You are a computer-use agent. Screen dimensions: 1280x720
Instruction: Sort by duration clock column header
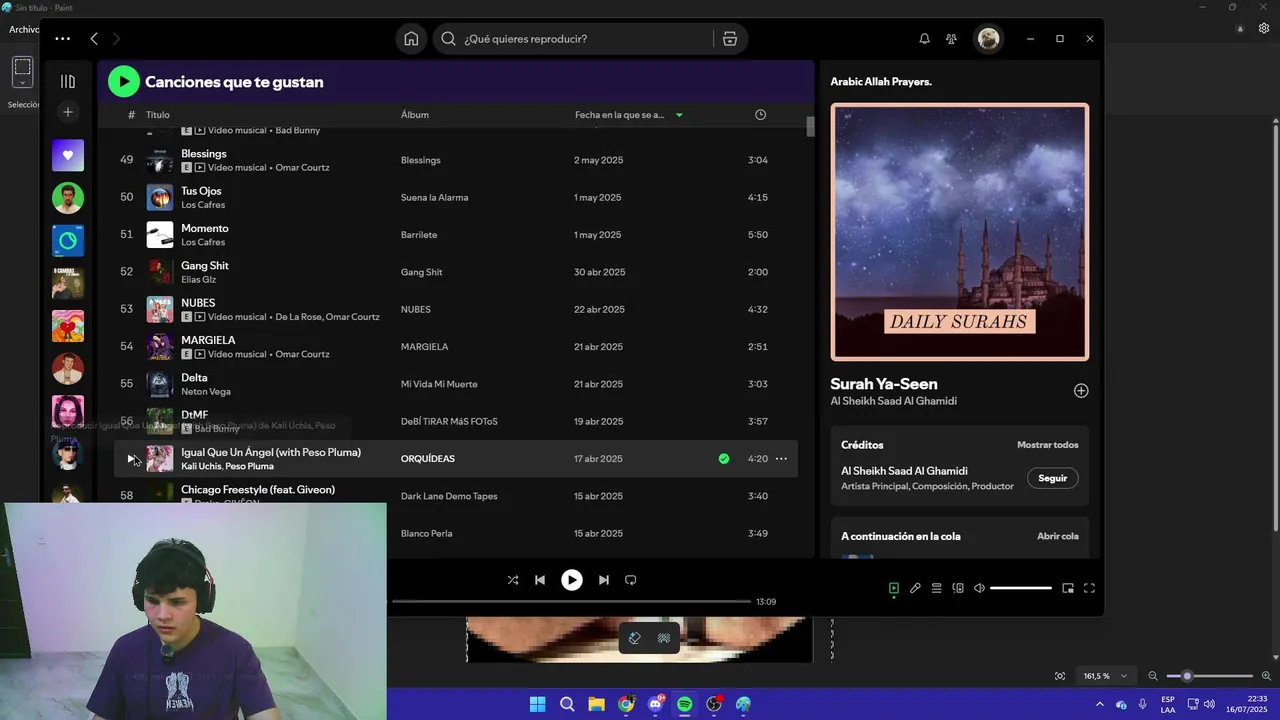(760, 115)
